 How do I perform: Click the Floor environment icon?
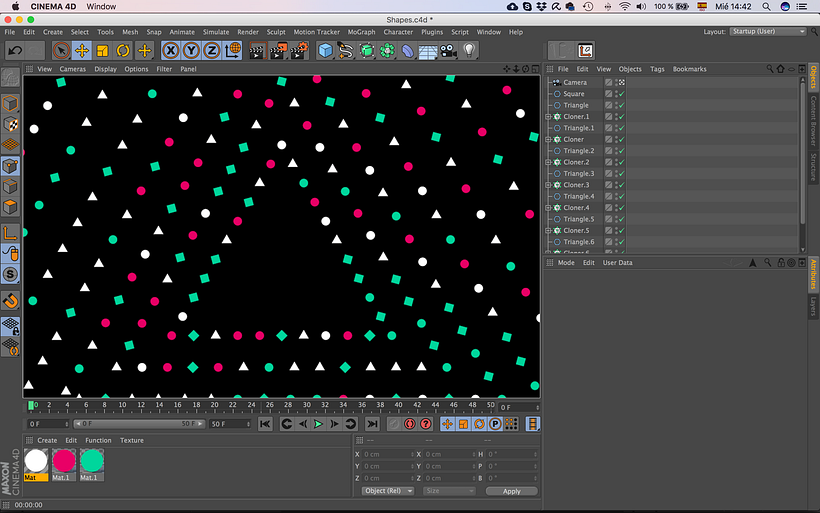point(428,51)
